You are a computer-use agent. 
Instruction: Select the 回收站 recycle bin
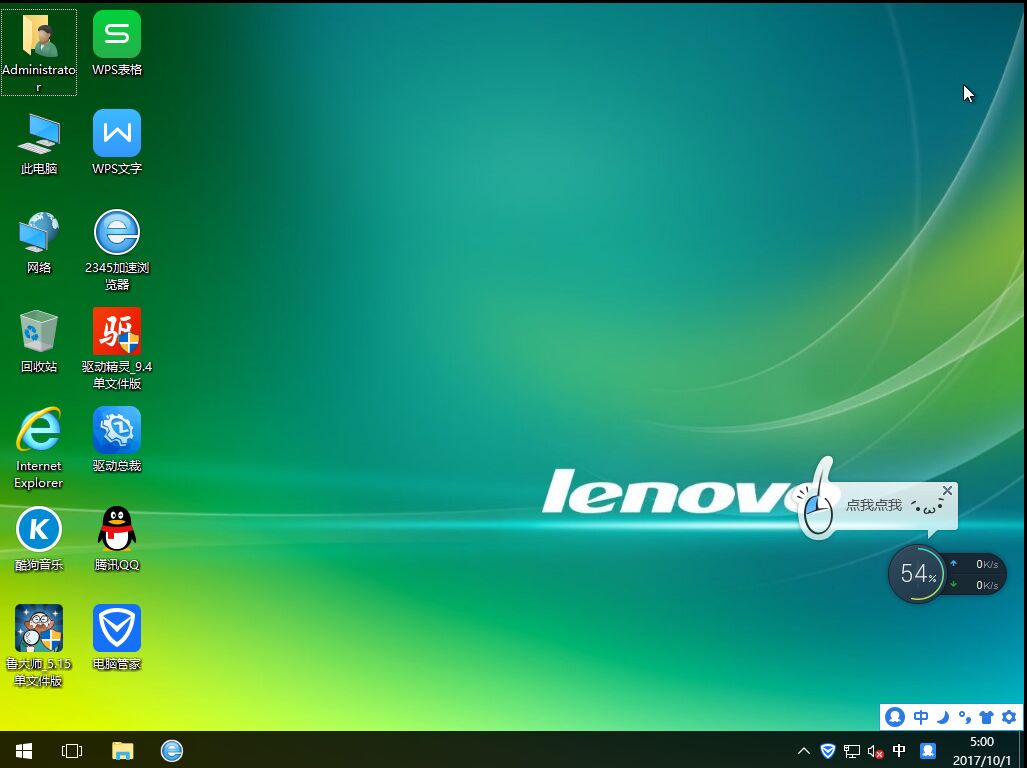(39, 341)
